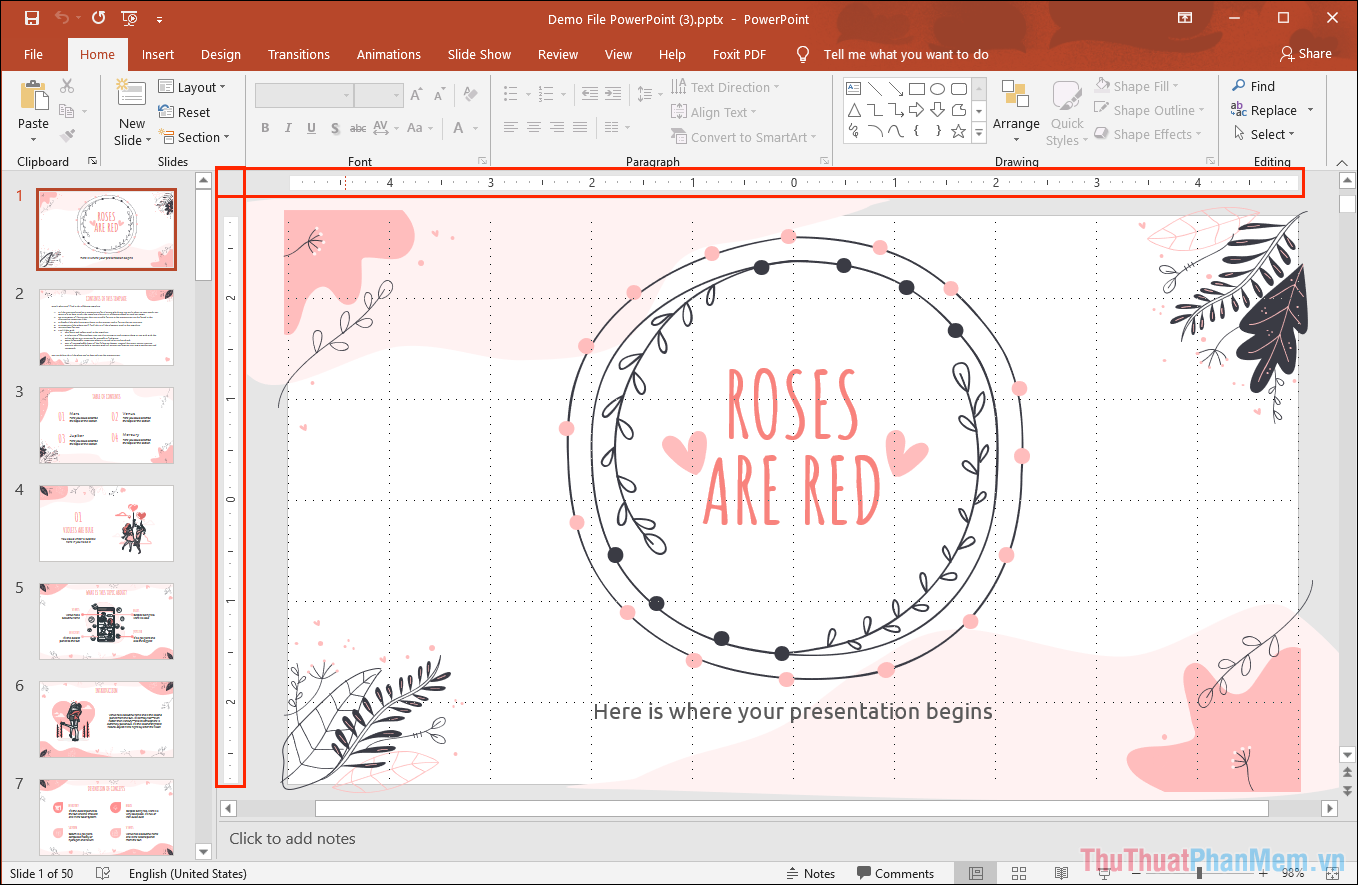Select the Oval shape tool
Viewport: 1358px width, 885px height.
938,89
